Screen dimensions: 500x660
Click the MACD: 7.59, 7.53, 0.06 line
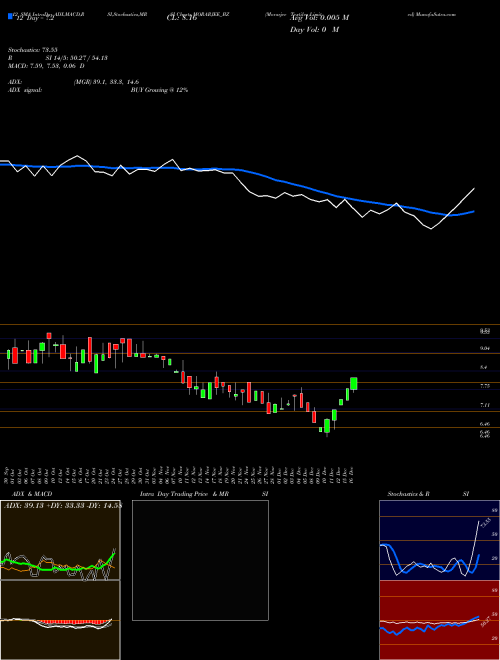46,66
